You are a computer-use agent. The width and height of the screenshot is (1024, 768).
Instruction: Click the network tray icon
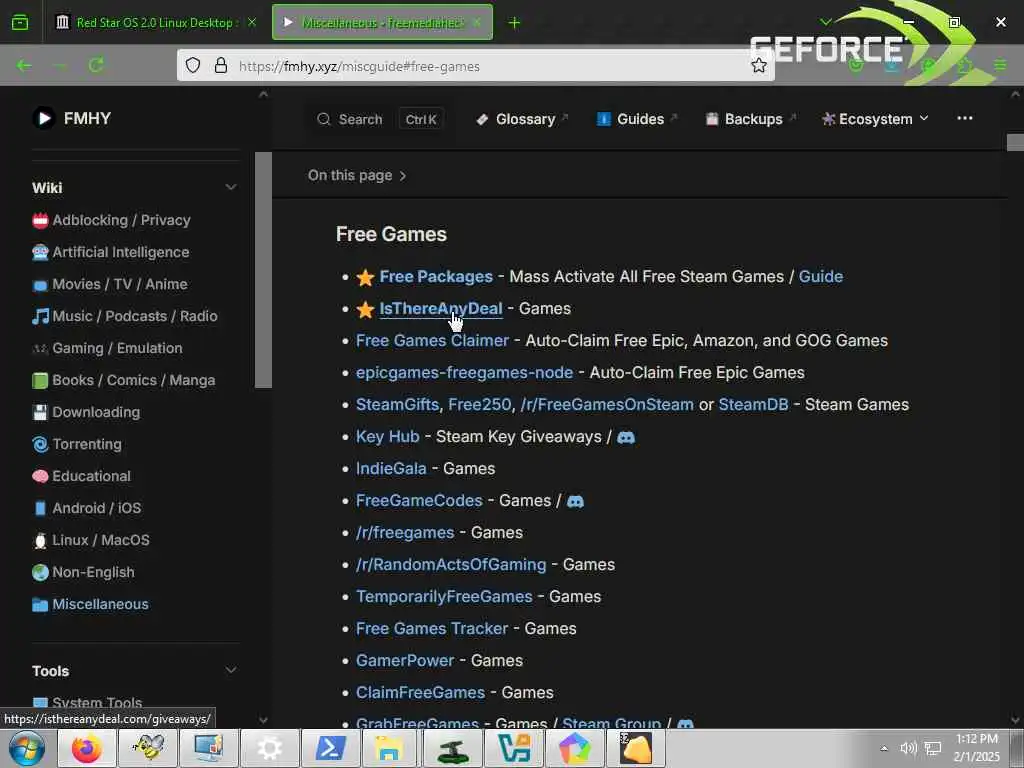(x=933, y=748)
